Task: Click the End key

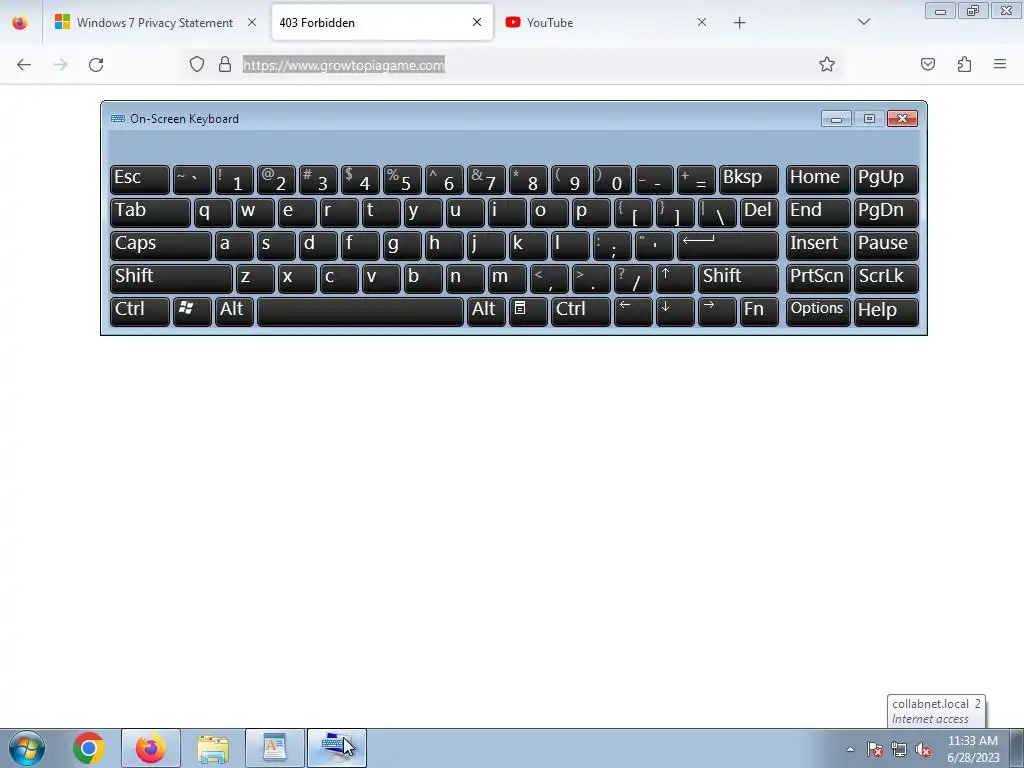Action: click(x=818, y=212)
